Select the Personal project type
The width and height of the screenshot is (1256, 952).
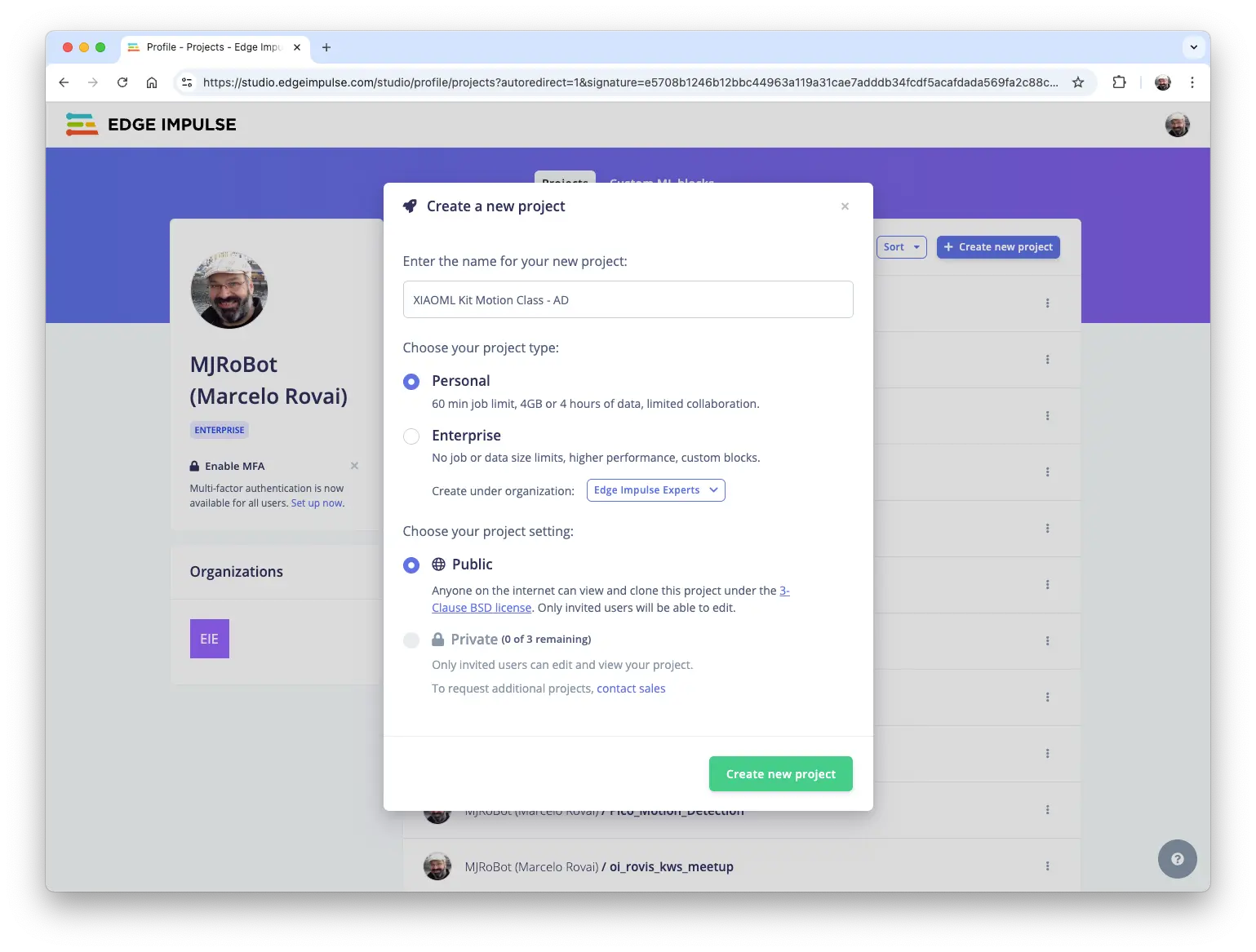point(411,382)
